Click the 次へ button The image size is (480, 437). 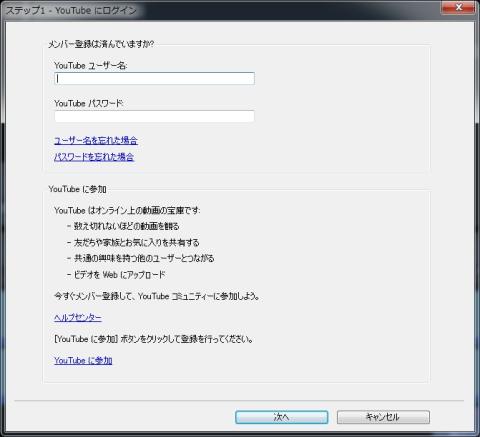(x=282, y=417)
